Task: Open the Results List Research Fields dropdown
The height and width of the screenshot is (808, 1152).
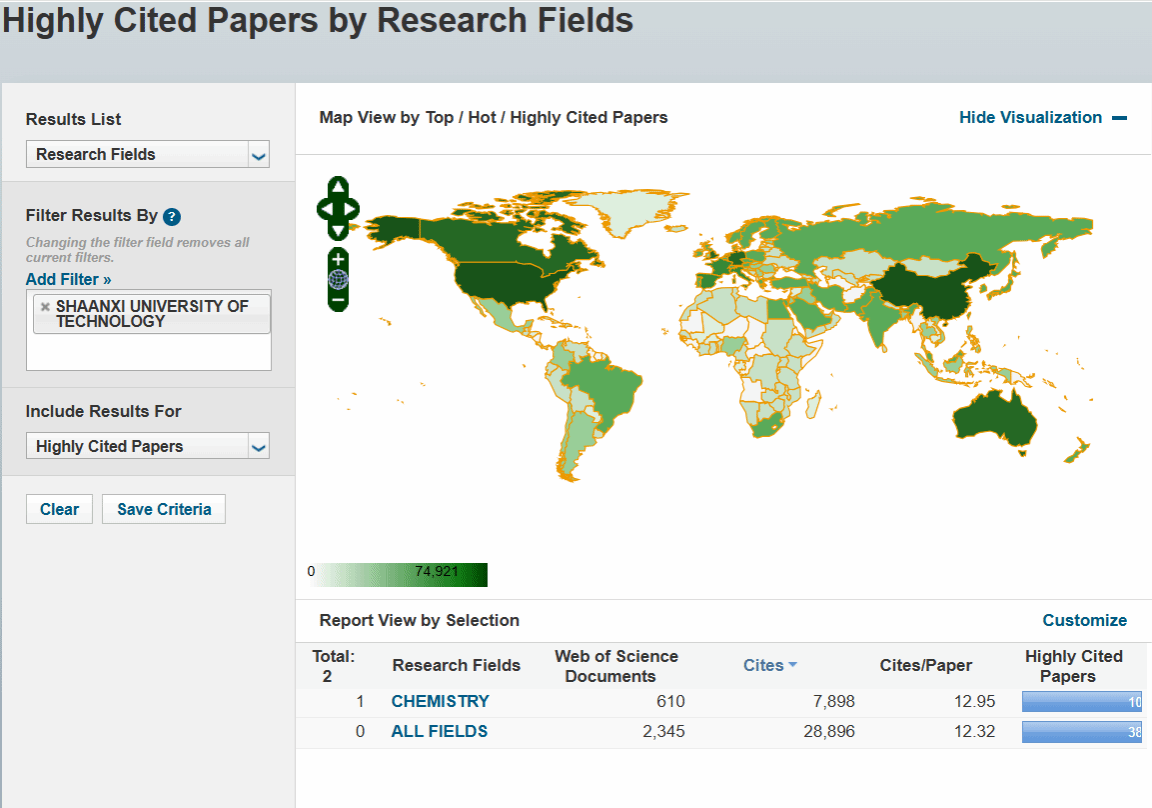Action: tap(148, 154)
